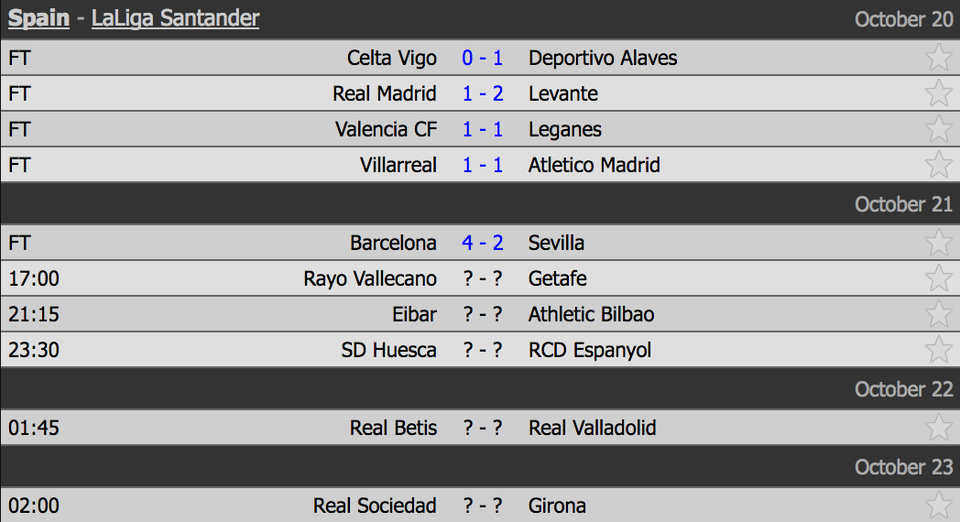Image resolution: width=960 pixels, height=522 pixels.
Task: Open the Real Madrid 1 - 2 score details
Action: click(482, 94)
